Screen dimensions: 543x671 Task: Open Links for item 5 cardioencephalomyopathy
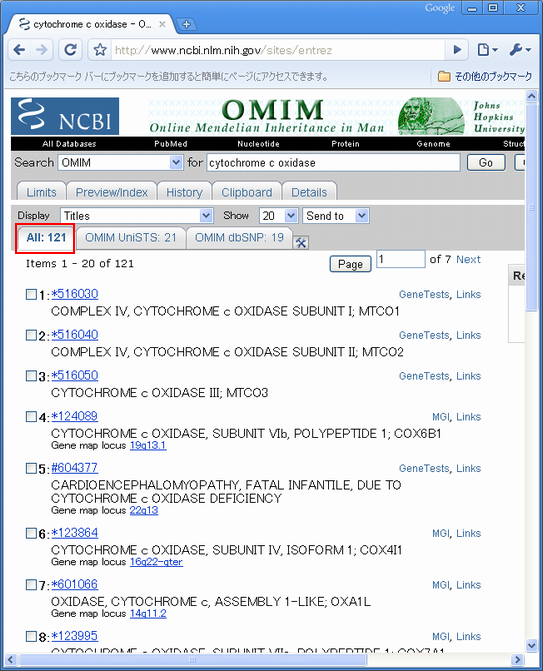(x=469, y=468)
